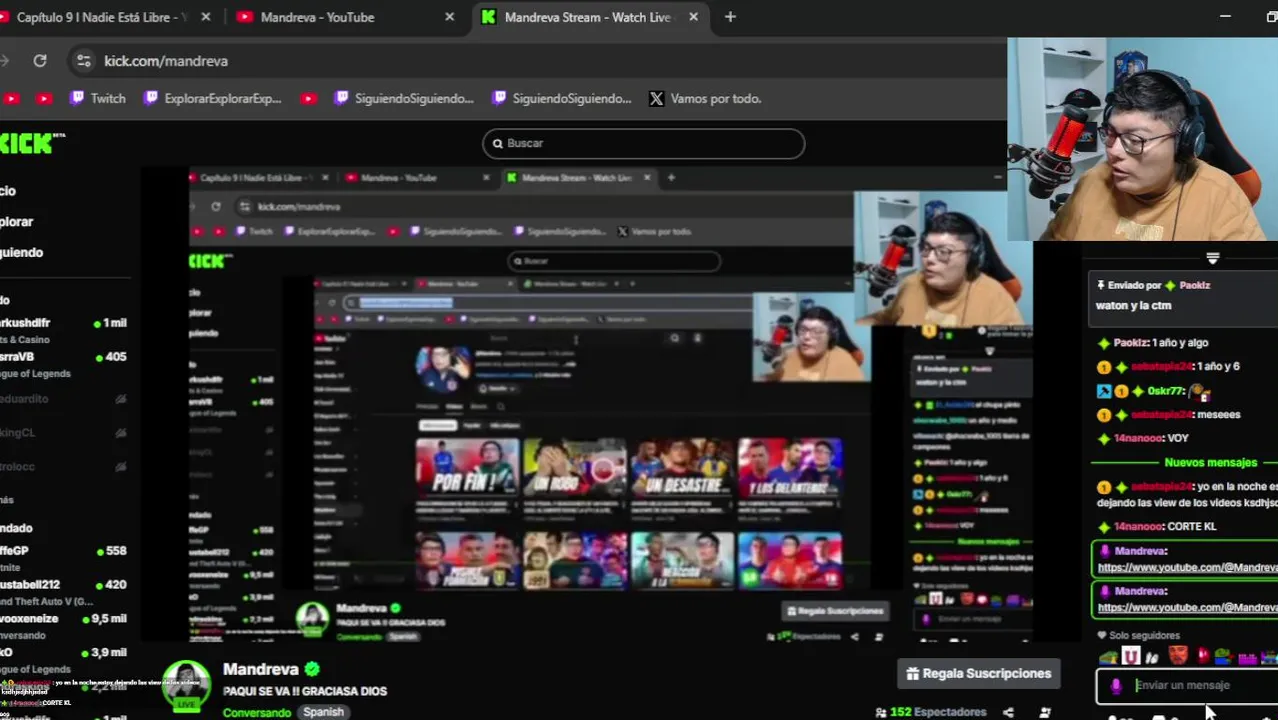
Task: Click the pickaxe badge beside 0skr77
Action: point(1104,391)
